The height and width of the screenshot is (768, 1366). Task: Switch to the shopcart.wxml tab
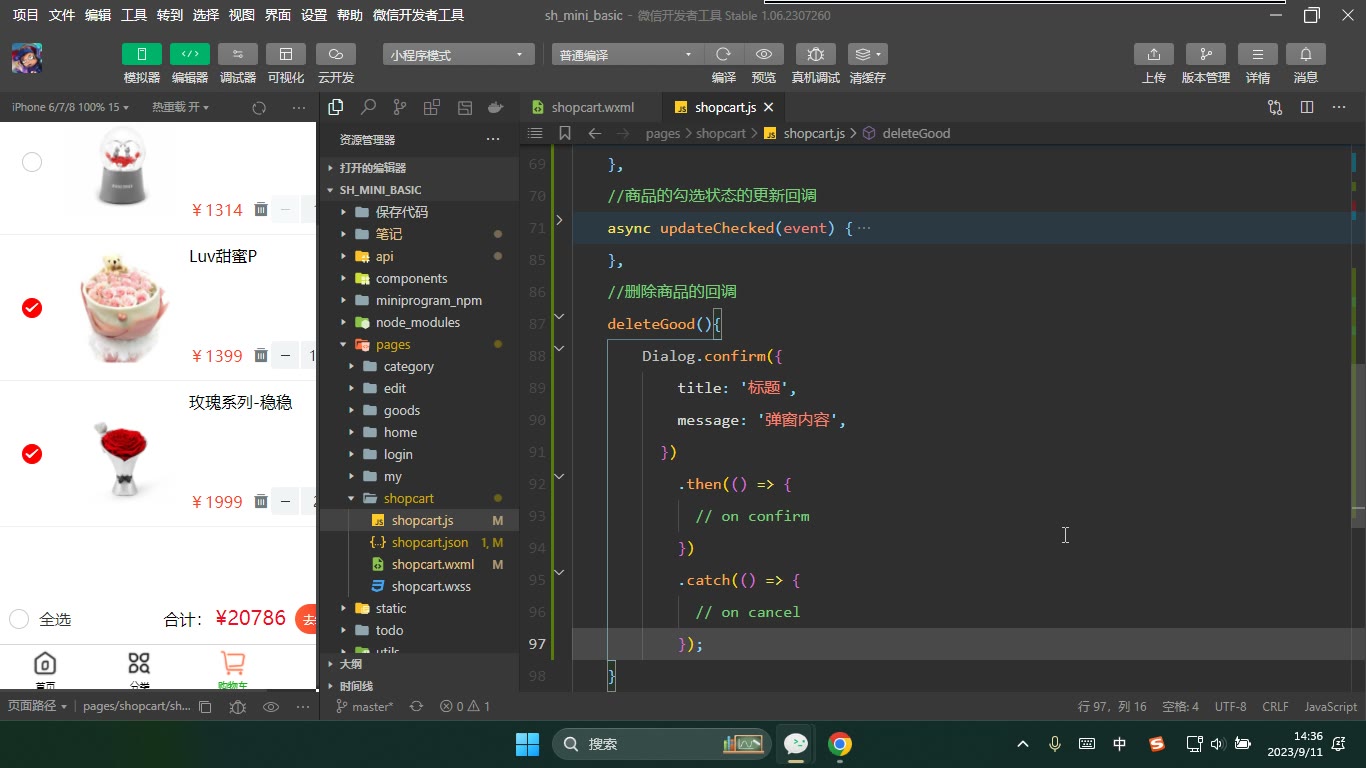point(592,107)
